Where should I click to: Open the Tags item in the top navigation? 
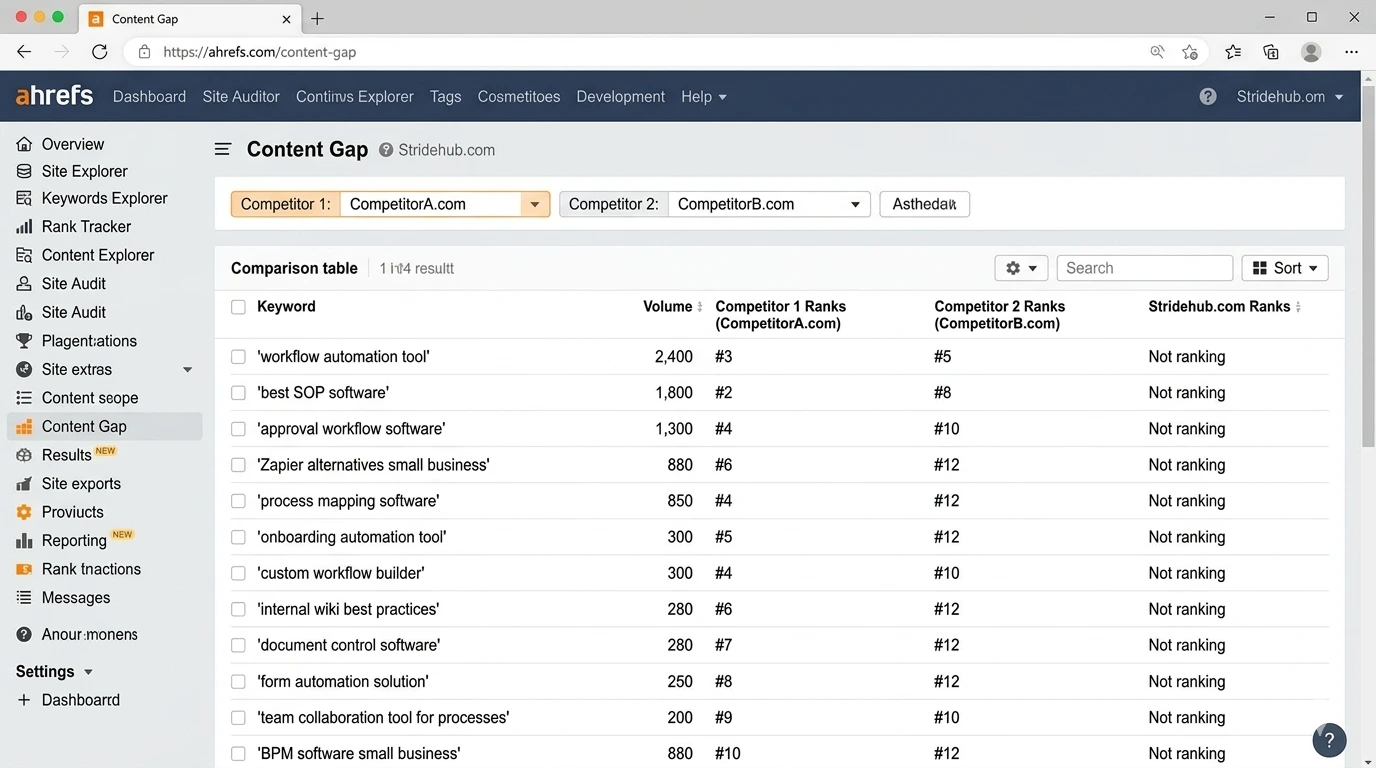(x=446, y=97)
